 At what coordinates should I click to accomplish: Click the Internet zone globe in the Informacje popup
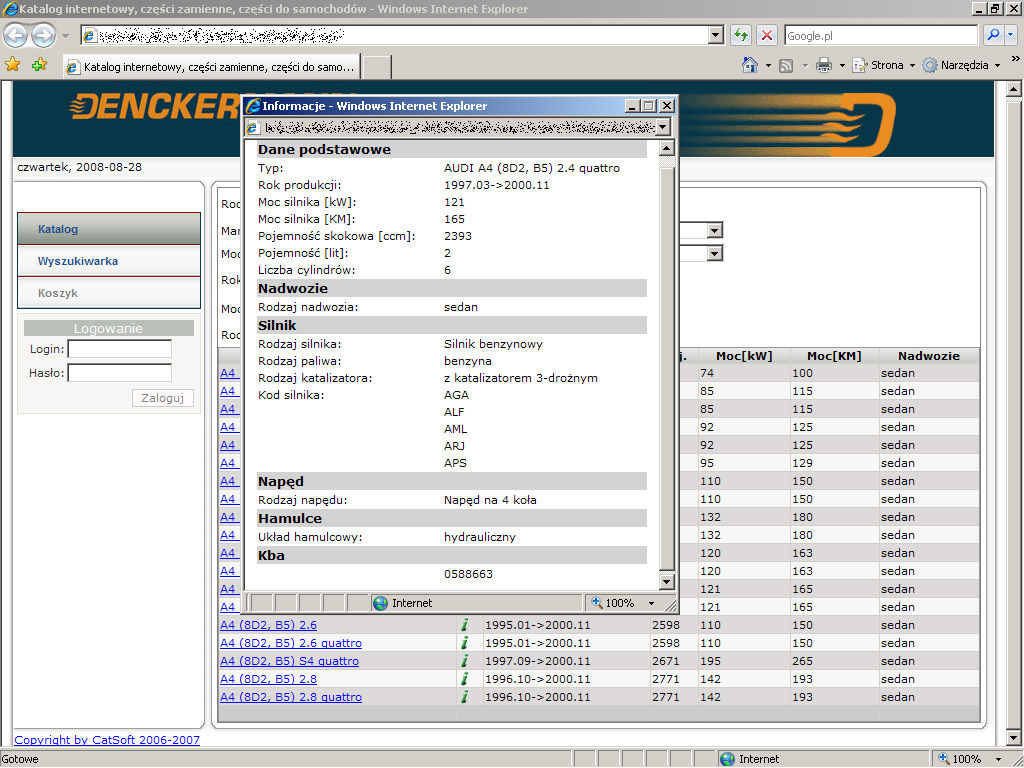pos(380,603)
